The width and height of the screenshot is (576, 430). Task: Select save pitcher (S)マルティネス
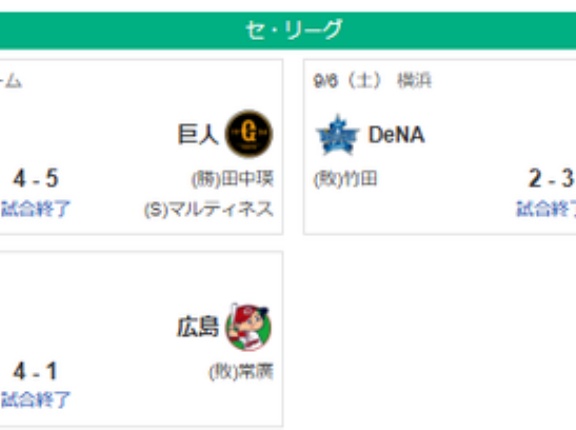[x=209, y=209]
